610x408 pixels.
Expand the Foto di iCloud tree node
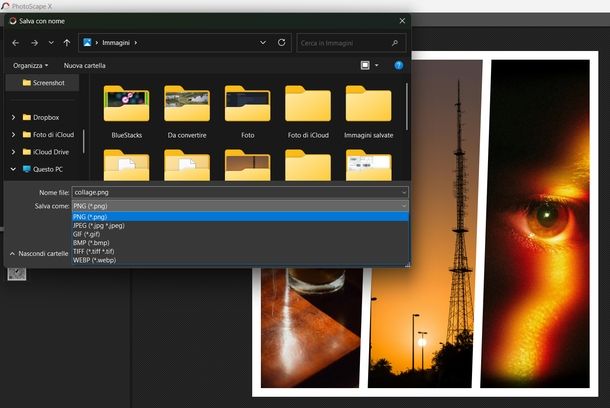click(x=13, y=135)
